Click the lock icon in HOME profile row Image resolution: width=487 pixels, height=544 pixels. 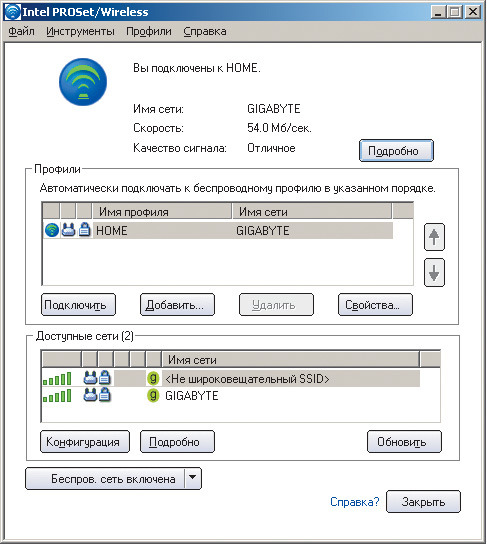click(85, 230)
